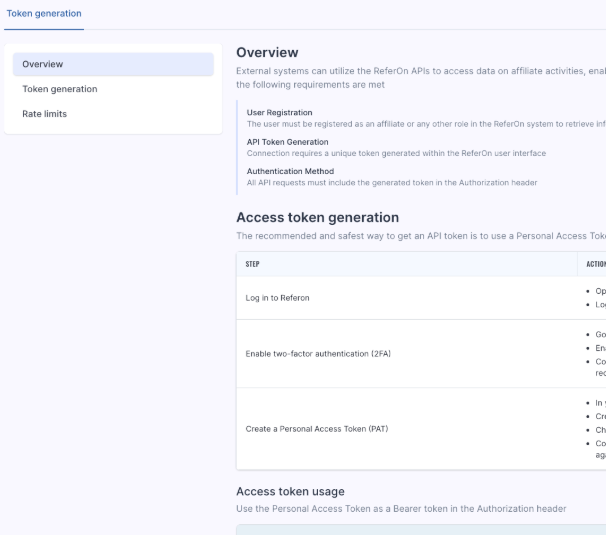Image resolution: width=606 pixels, height=535 pixels.
Task: Click the 'The user must be registered' description
Action: pos(426,124)
